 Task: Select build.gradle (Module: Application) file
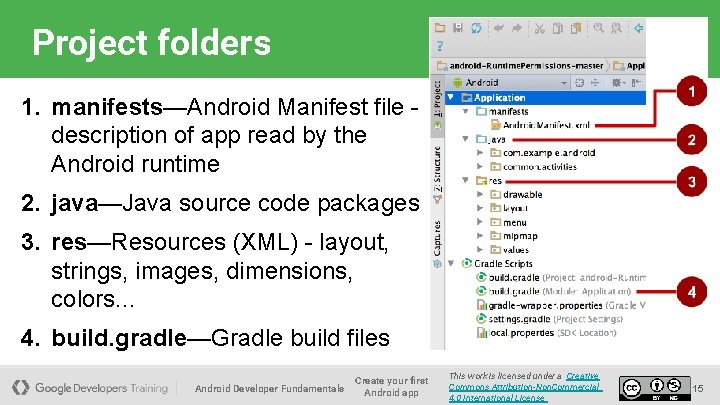tap(554, 291)
